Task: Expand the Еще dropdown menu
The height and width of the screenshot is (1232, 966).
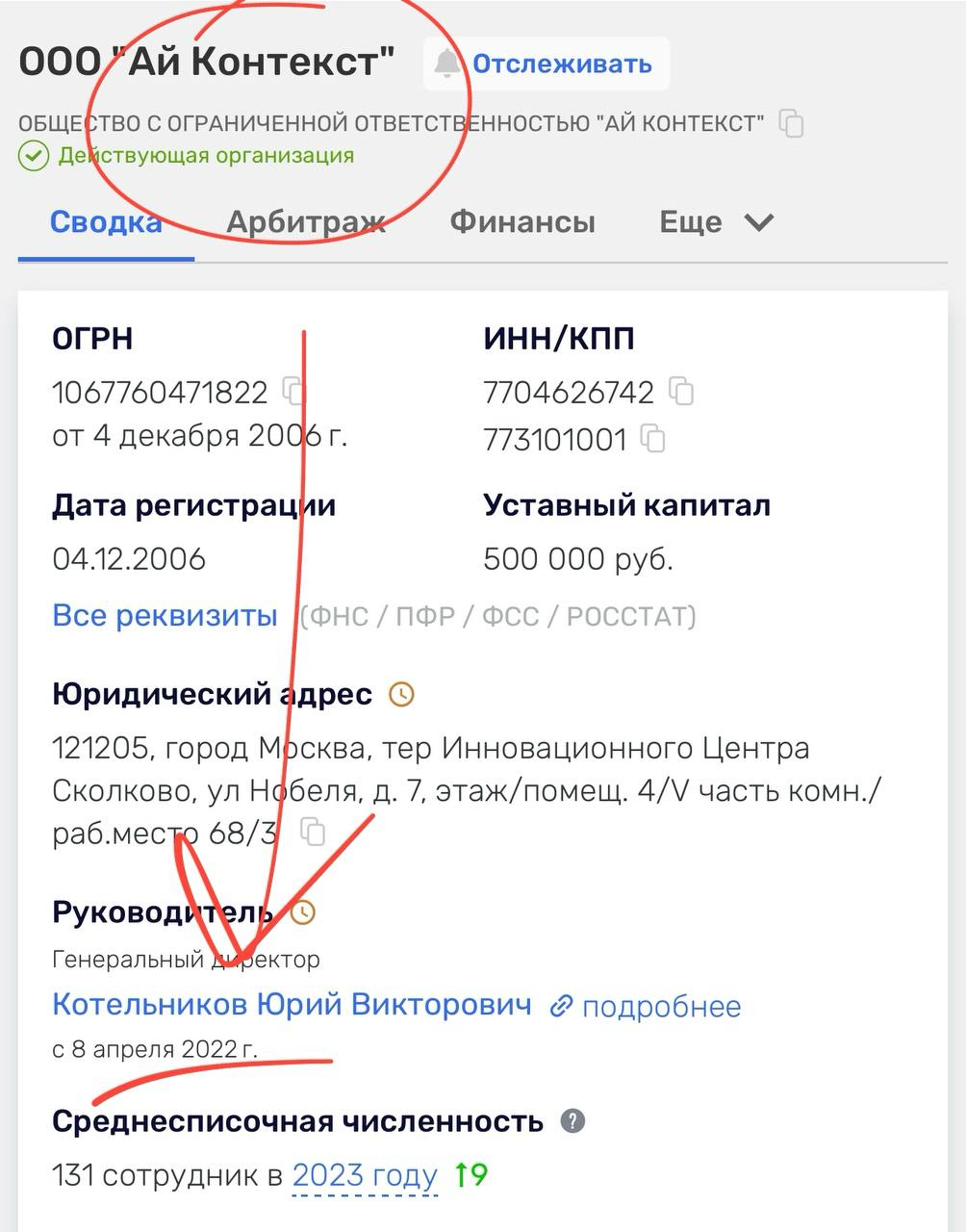Action: click(716, 222)
